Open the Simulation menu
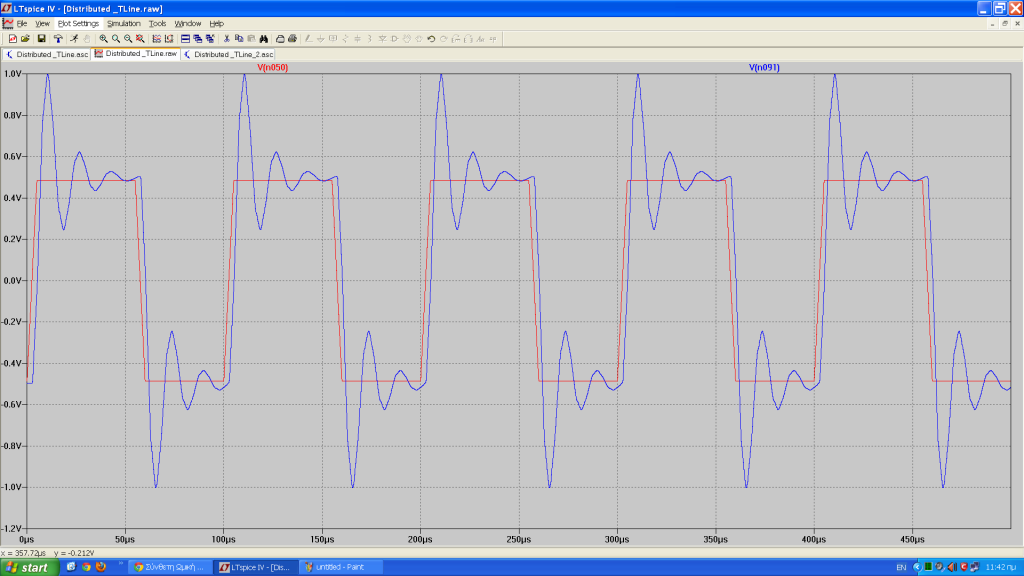Screen dimensions: 1024x576 pos(124,23)
